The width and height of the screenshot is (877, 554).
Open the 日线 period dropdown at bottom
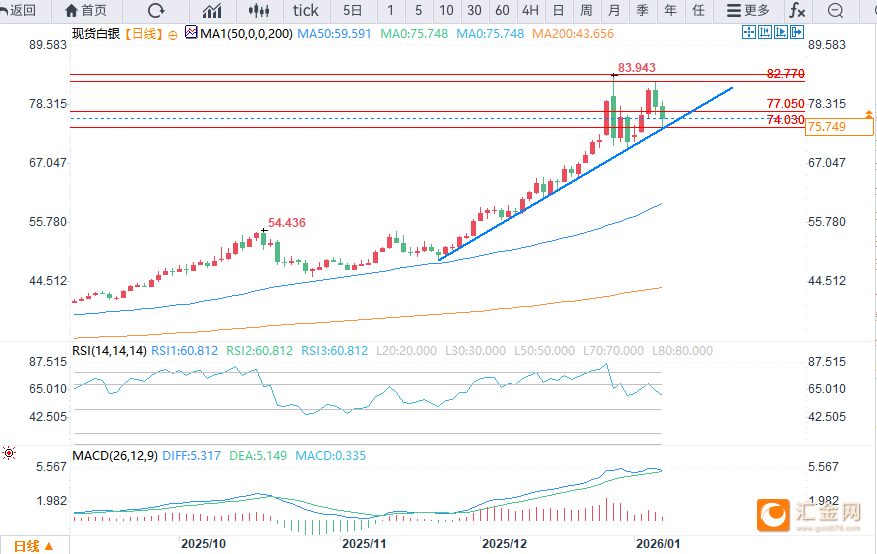tap(34, 546)
